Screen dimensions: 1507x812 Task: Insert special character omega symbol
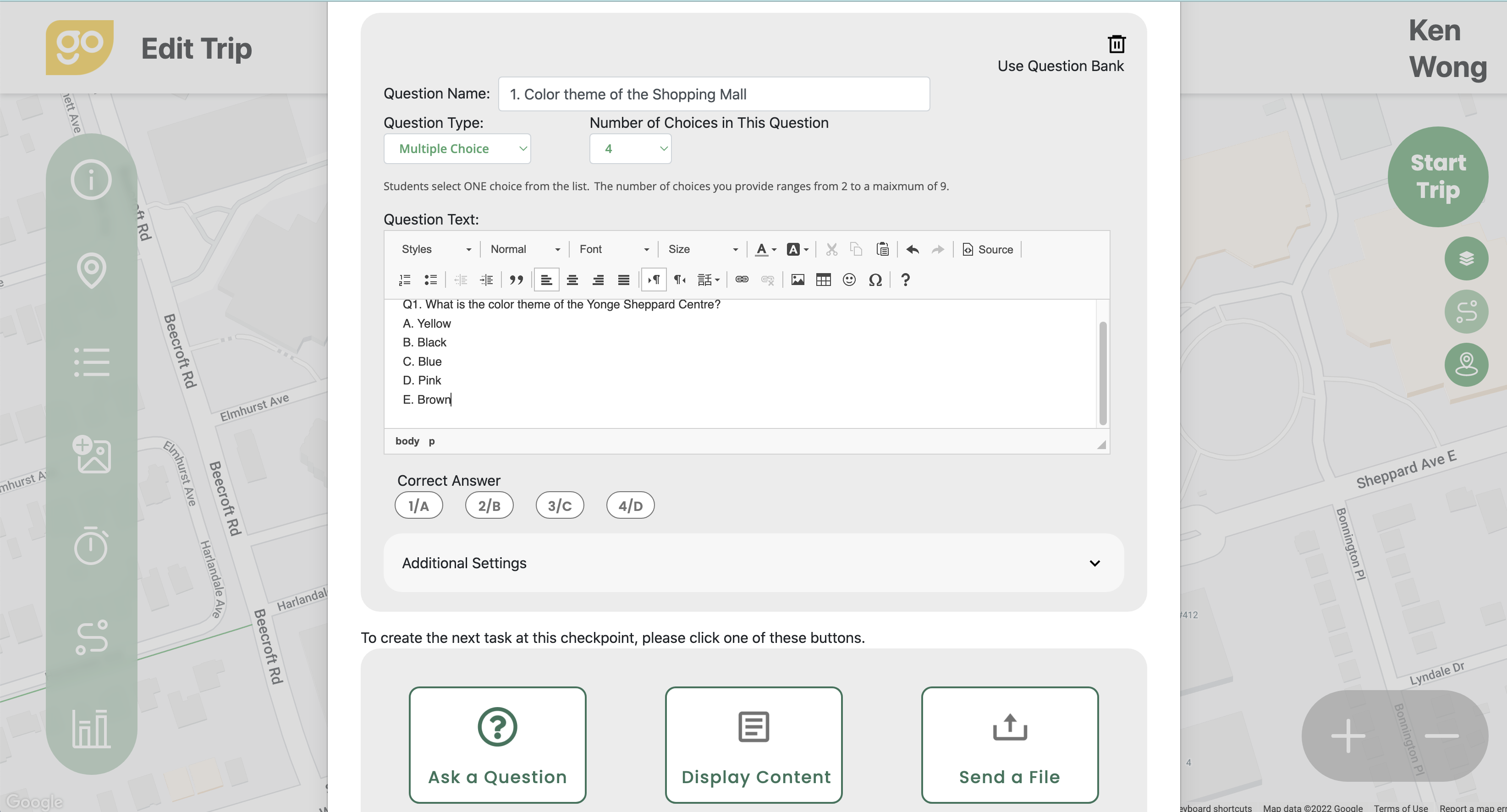[875, 280]
